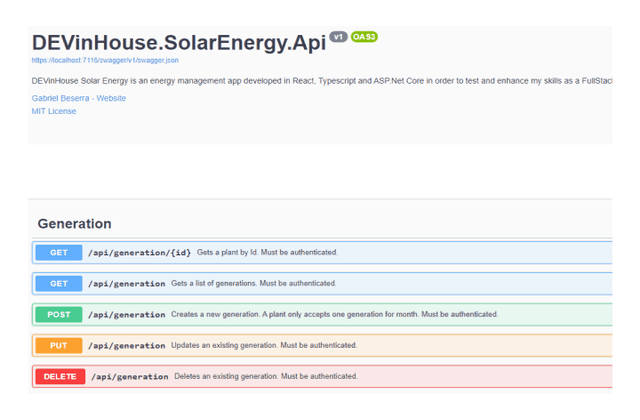Click the v1 version badge
Screen dimensions: 640x420
(338, 37)
